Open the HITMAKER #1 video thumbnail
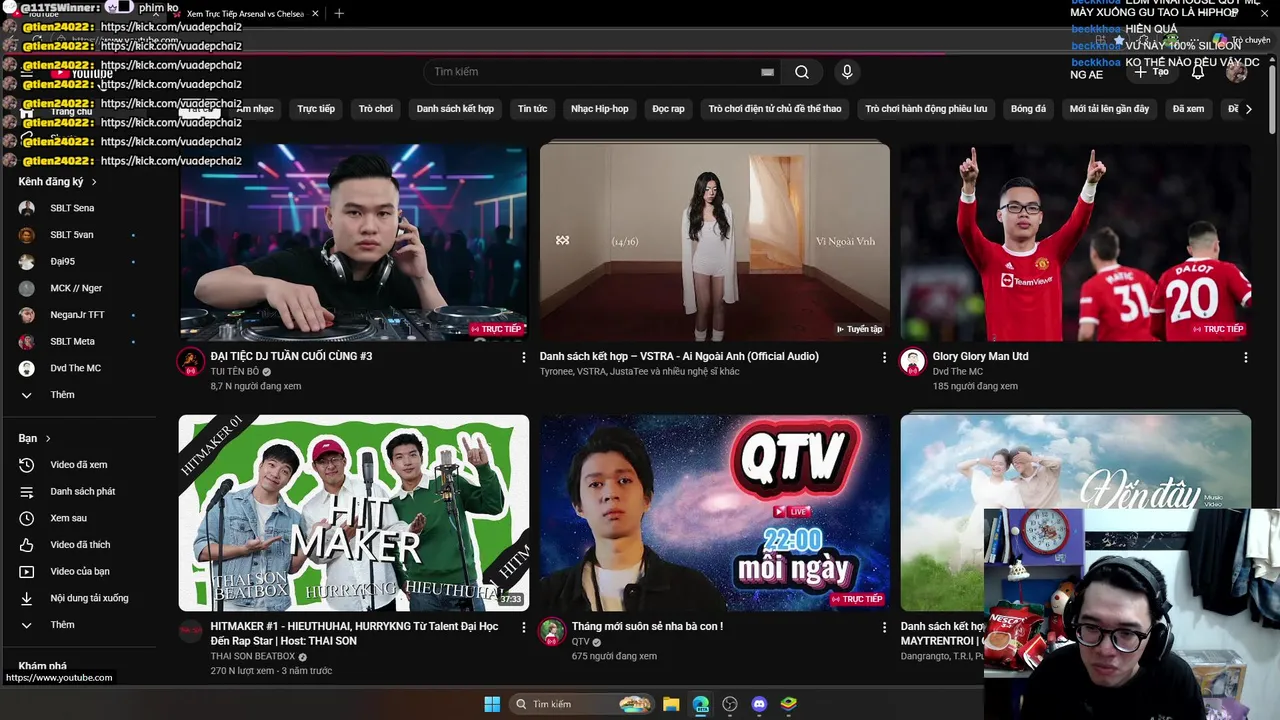 tap(354, 513)
